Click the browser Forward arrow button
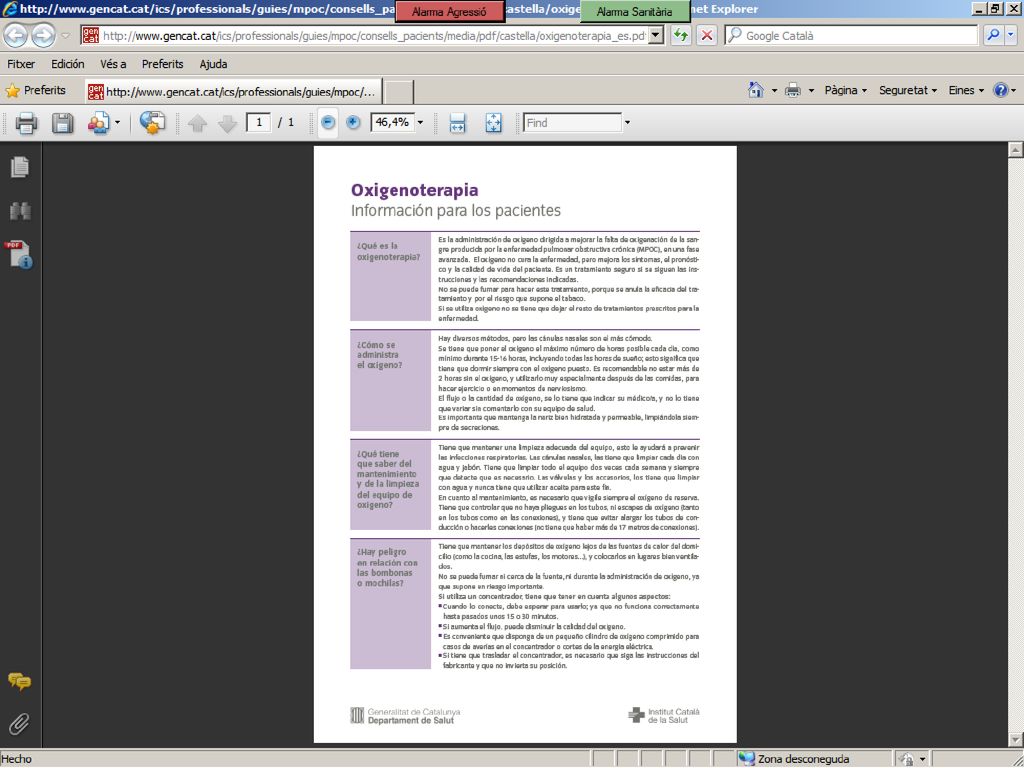The image size is (1024, 768). tap(43, 35)
